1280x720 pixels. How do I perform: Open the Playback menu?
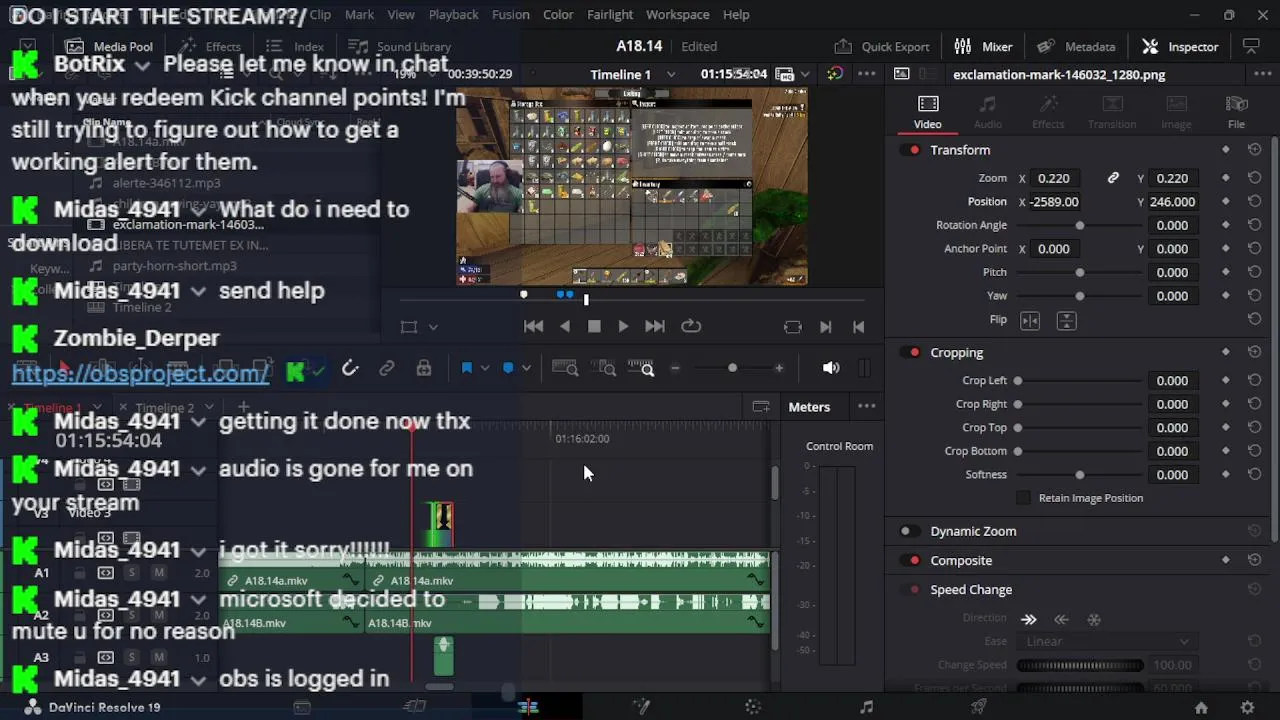pyautogui.click(x=453, y=15)
